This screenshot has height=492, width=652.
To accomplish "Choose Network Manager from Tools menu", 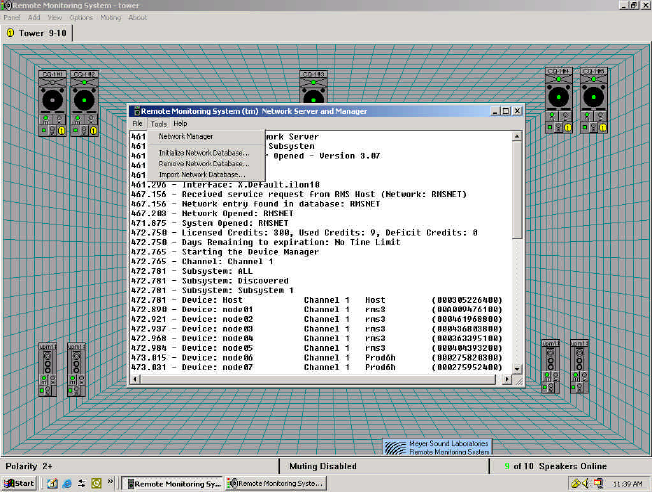I will pos(185,136).
